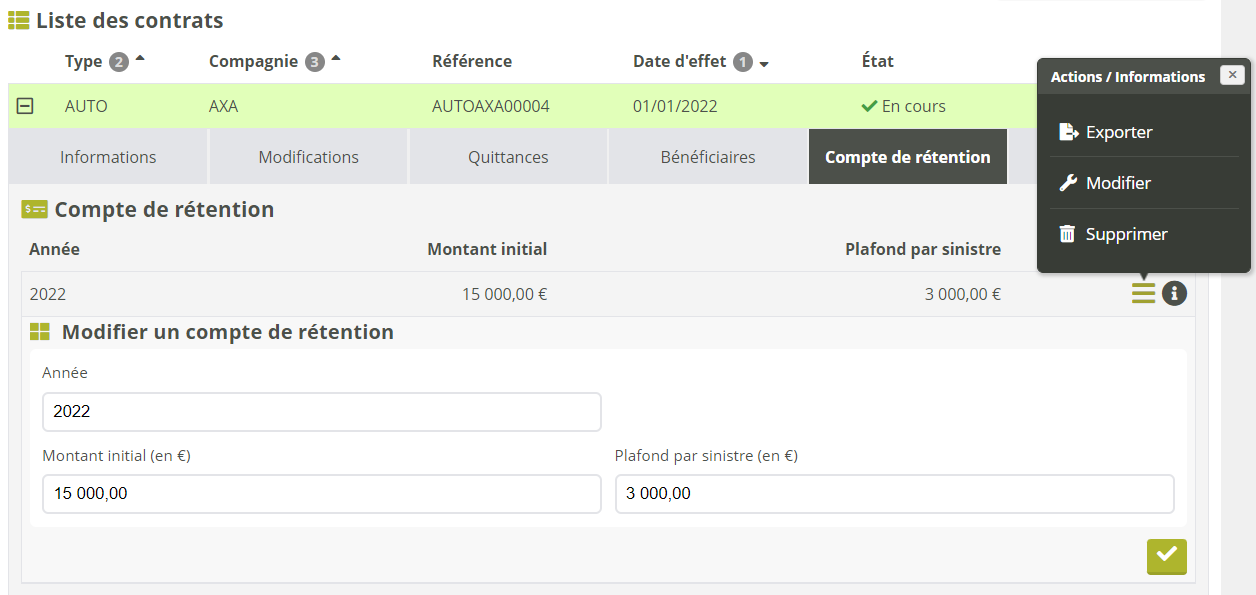
Task: Choose Supprimer in the actions popup
Action: [x=1126, y=234]
